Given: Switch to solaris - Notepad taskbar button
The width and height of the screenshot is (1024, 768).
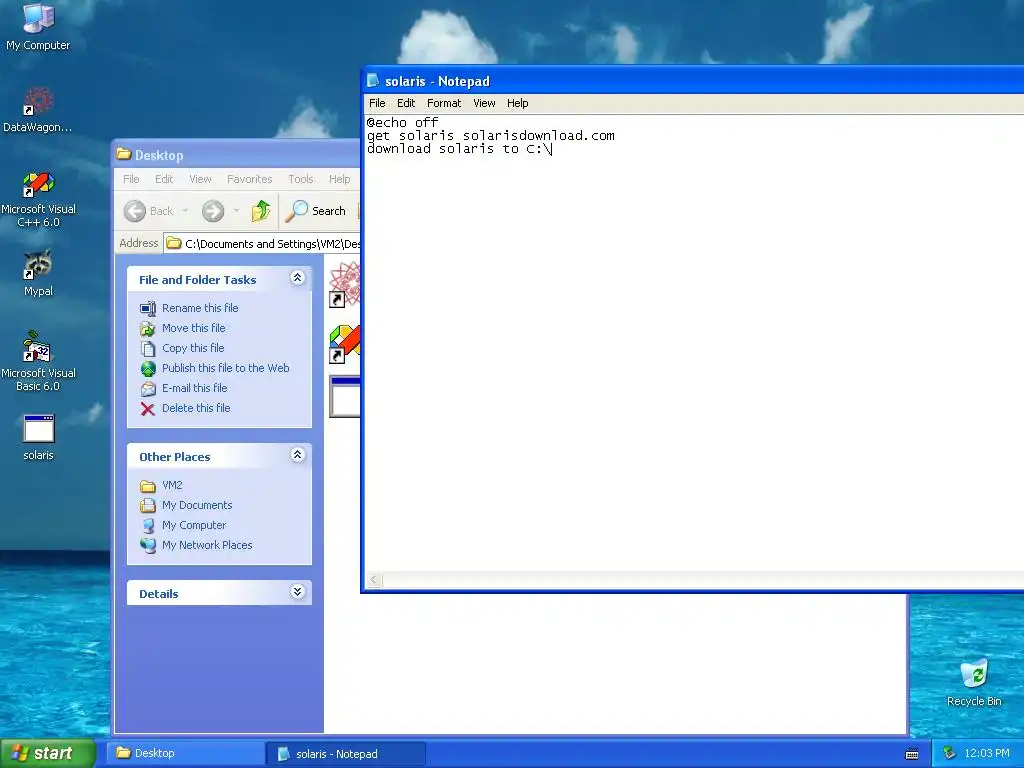Looking at the screenshot, I should click(346, 754).
